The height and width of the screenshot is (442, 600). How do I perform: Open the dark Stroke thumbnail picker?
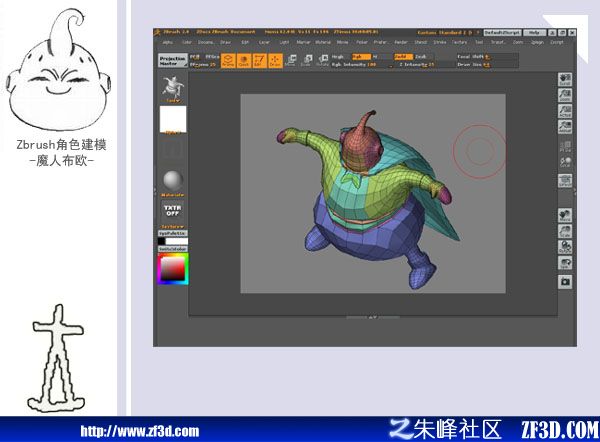[x=173, y=149]
